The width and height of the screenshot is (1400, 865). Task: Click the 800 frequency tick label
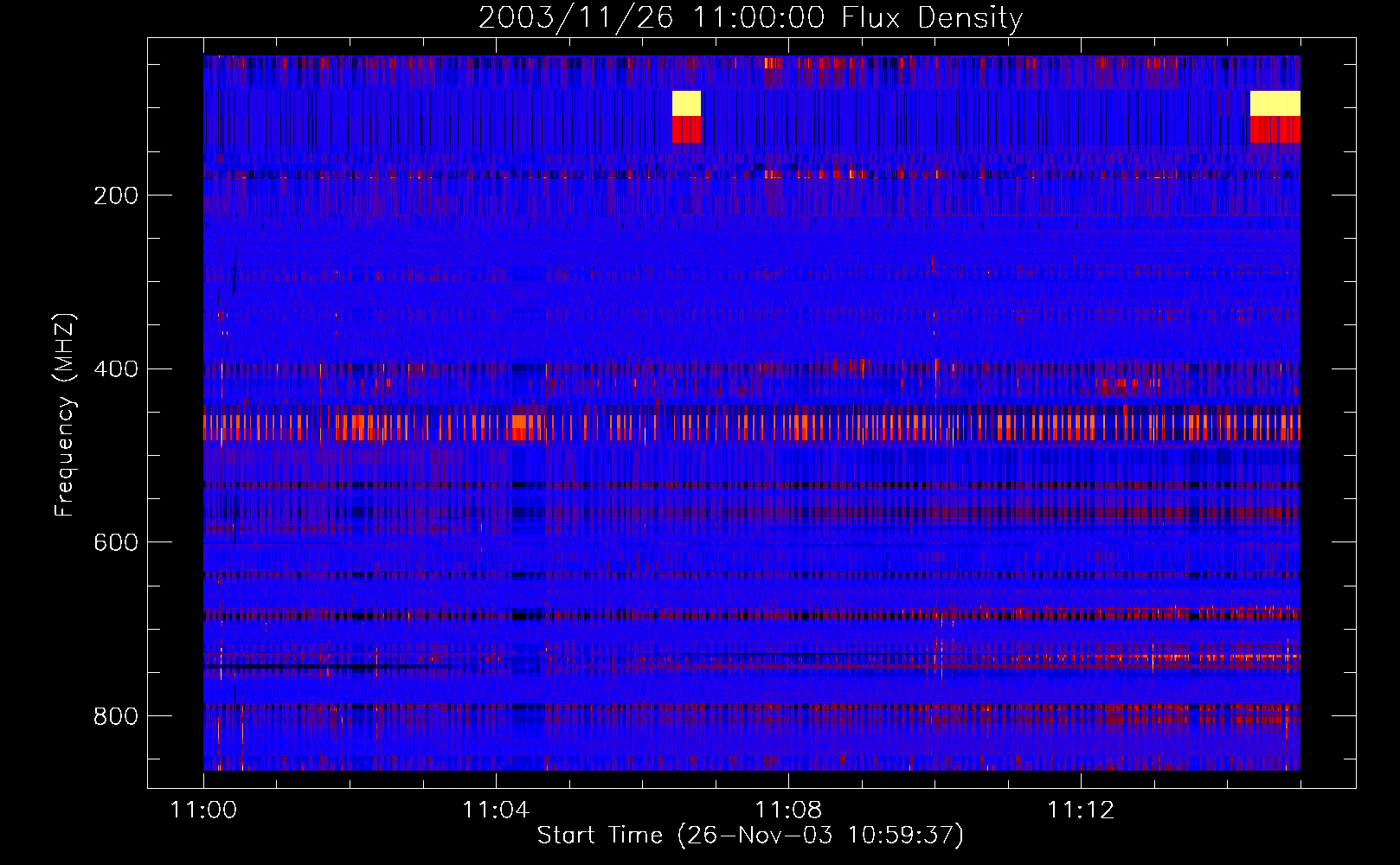116,716
